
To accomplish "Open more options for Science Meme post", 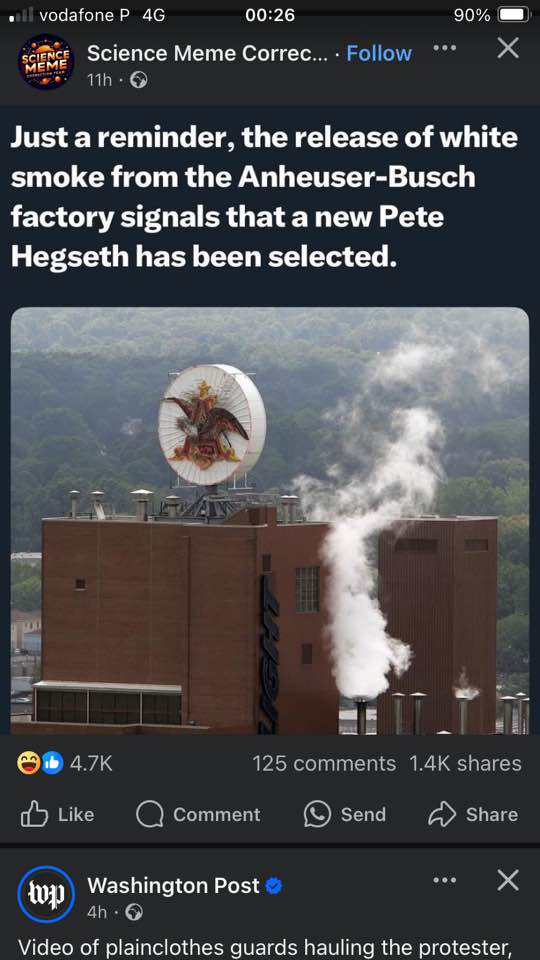I will (444, 47).
